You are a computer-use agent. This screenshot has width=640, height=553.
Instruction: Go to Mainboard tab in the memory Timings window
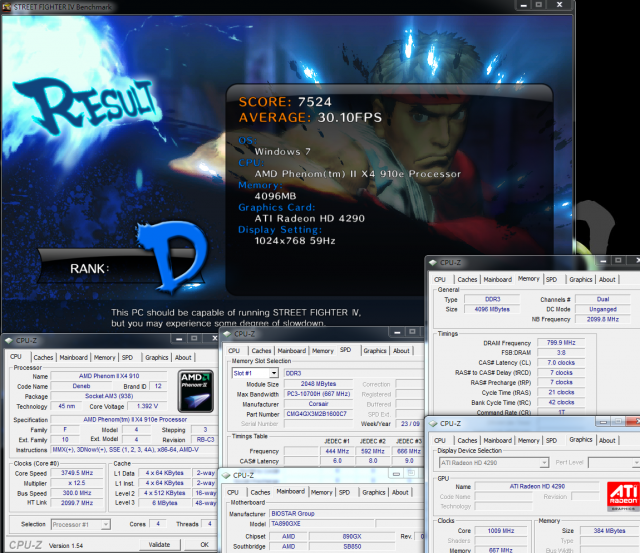[x=498, y=280]
